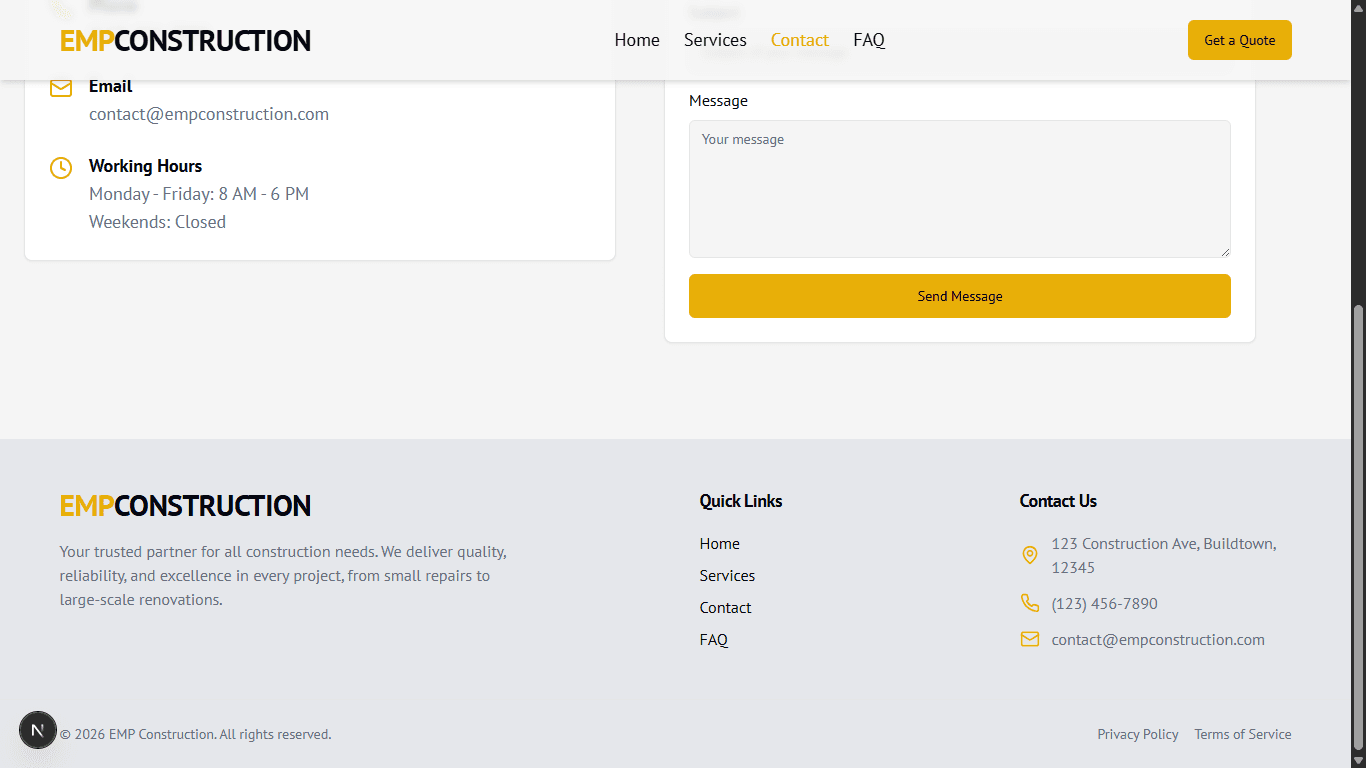Click the footer phone icon
The image size is (1366, 768).
pyautogui.click(x=1029, y=603)
